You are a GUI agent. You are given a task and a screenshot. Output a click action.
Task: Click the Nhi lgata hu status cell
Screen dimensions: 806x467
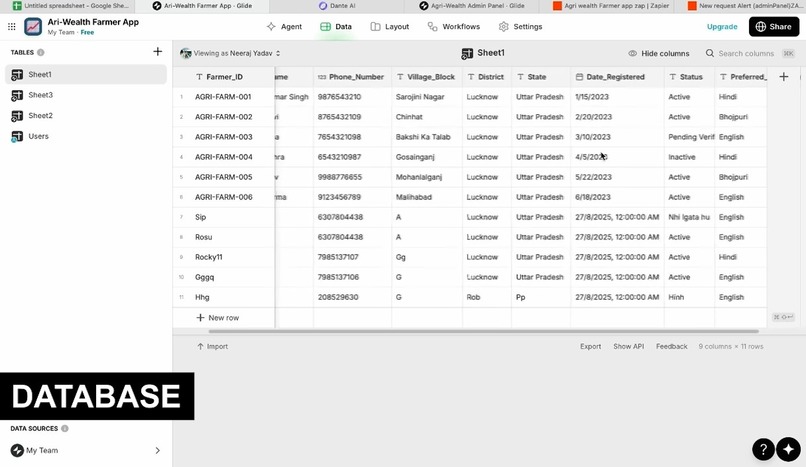(x=689, y=217)
